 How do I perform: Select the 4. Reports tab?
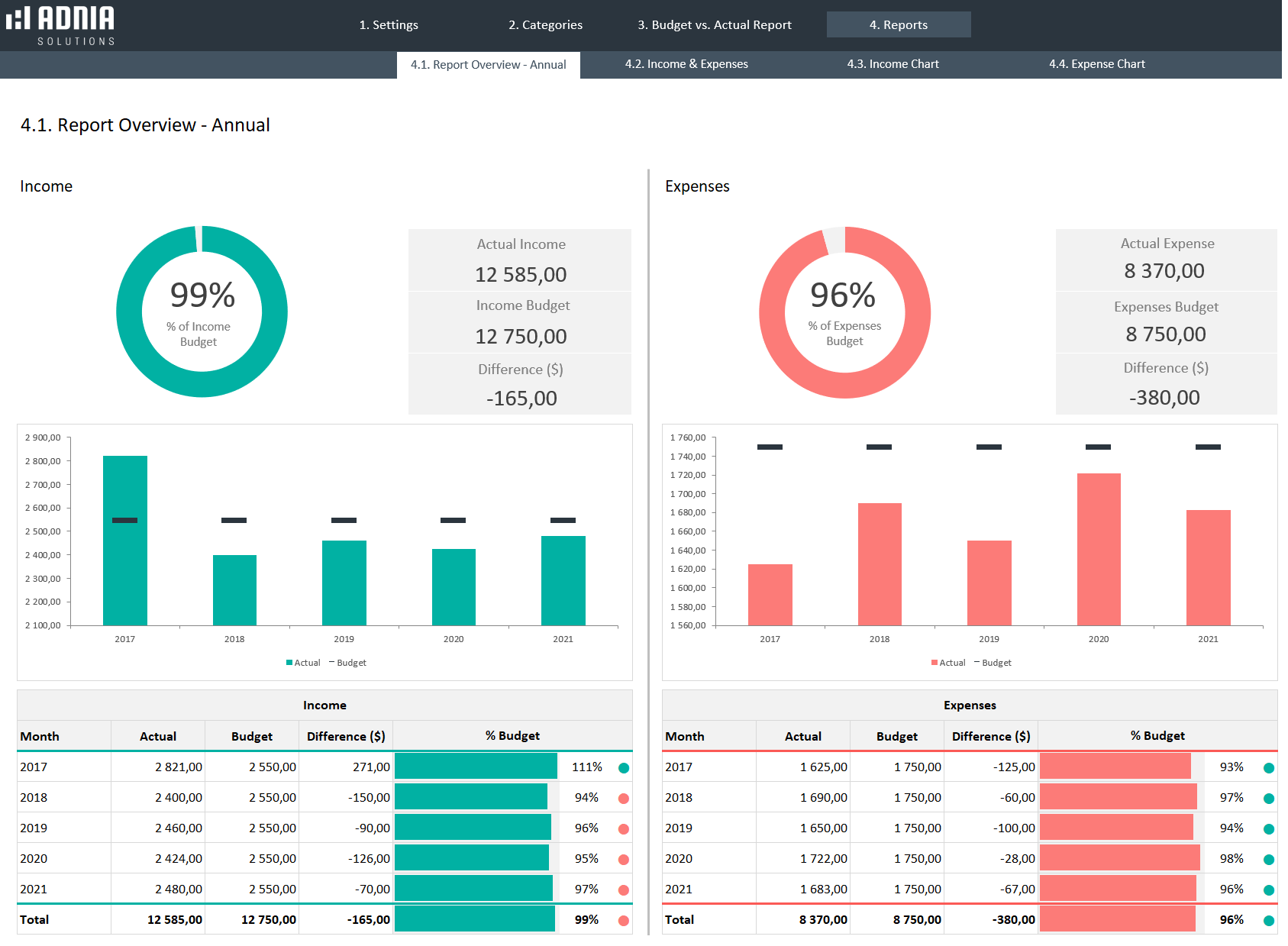[899, 24]
